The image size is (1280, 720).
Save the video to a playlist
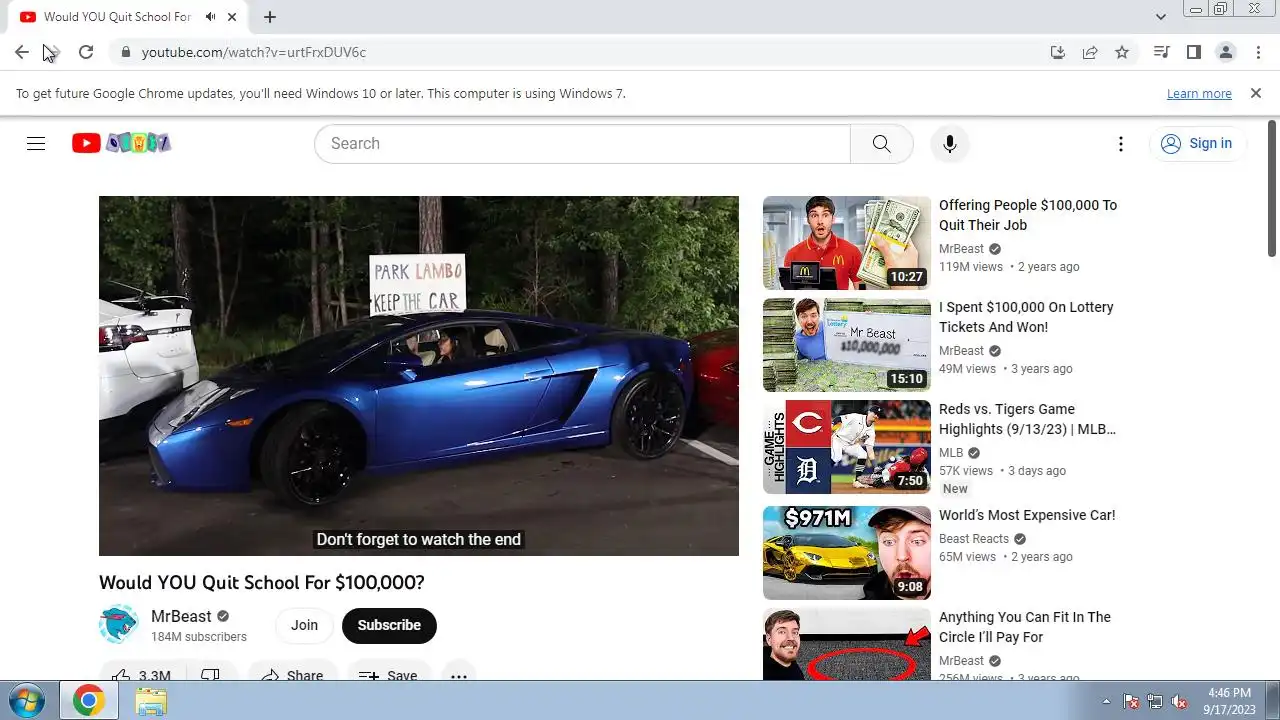(389, 676)
